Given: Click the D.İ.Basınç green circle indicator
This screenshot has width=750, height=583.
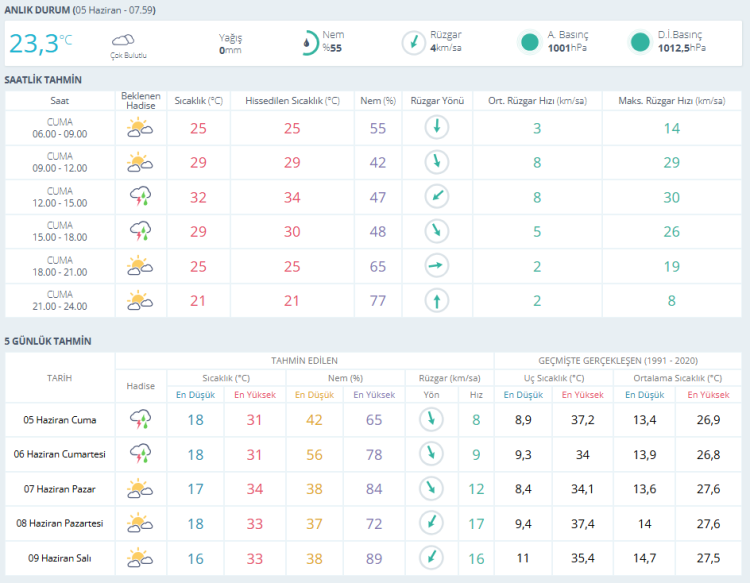Looking at the screenshot, I should 640,42.
